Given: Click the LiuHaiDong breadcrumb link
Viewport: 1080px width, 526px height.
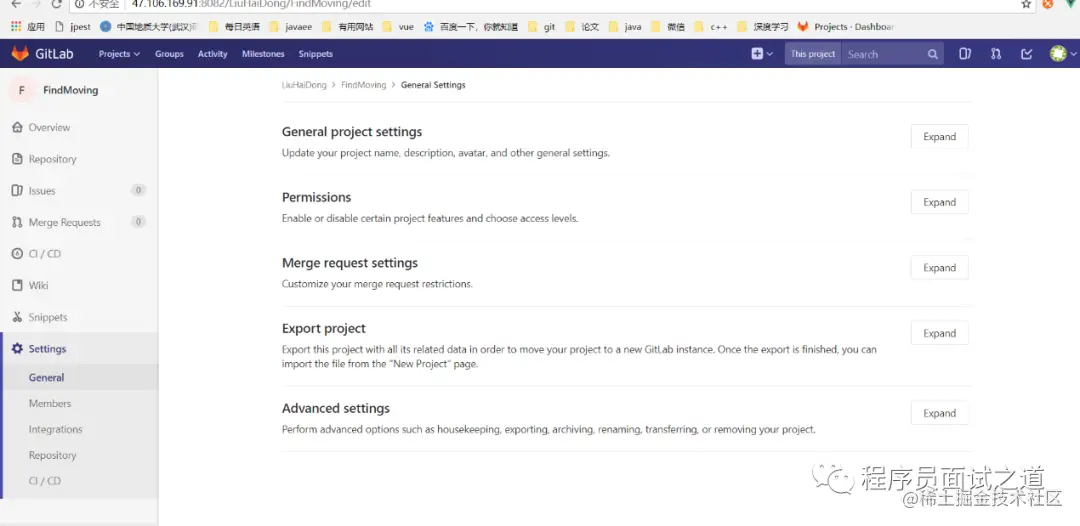Looking at the screenshot, I should click(304, 85).
